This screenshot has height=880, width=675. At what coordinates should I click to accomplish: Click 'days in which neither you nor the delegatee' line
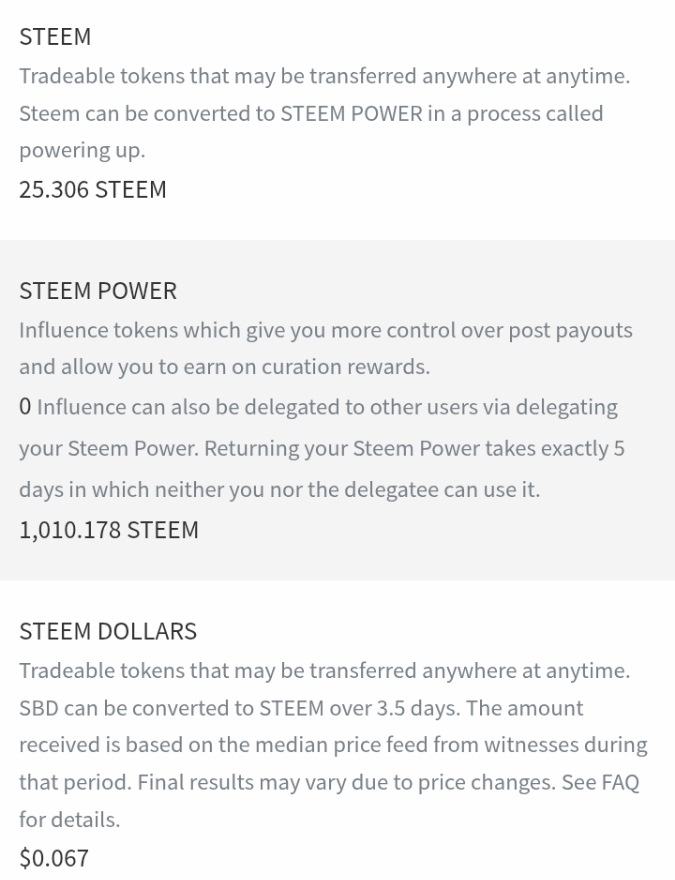279,490
